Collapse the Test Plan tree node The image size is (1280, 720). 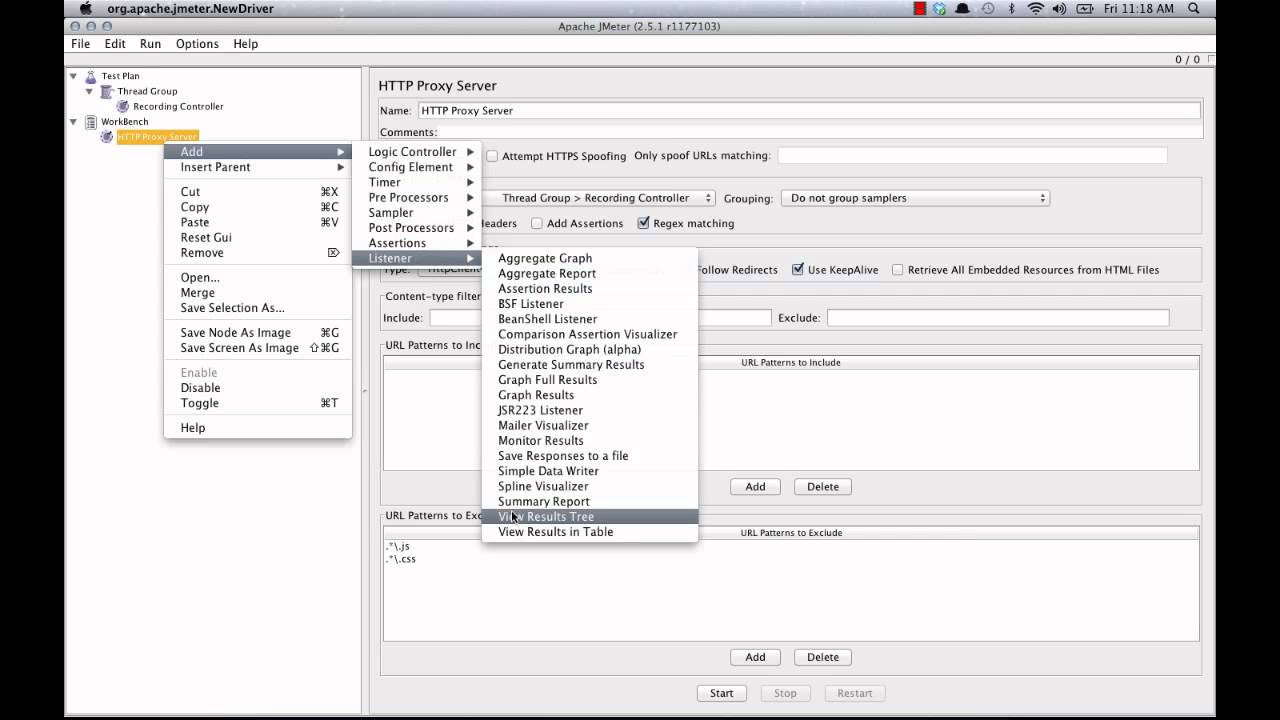click(x=73, y=76)
